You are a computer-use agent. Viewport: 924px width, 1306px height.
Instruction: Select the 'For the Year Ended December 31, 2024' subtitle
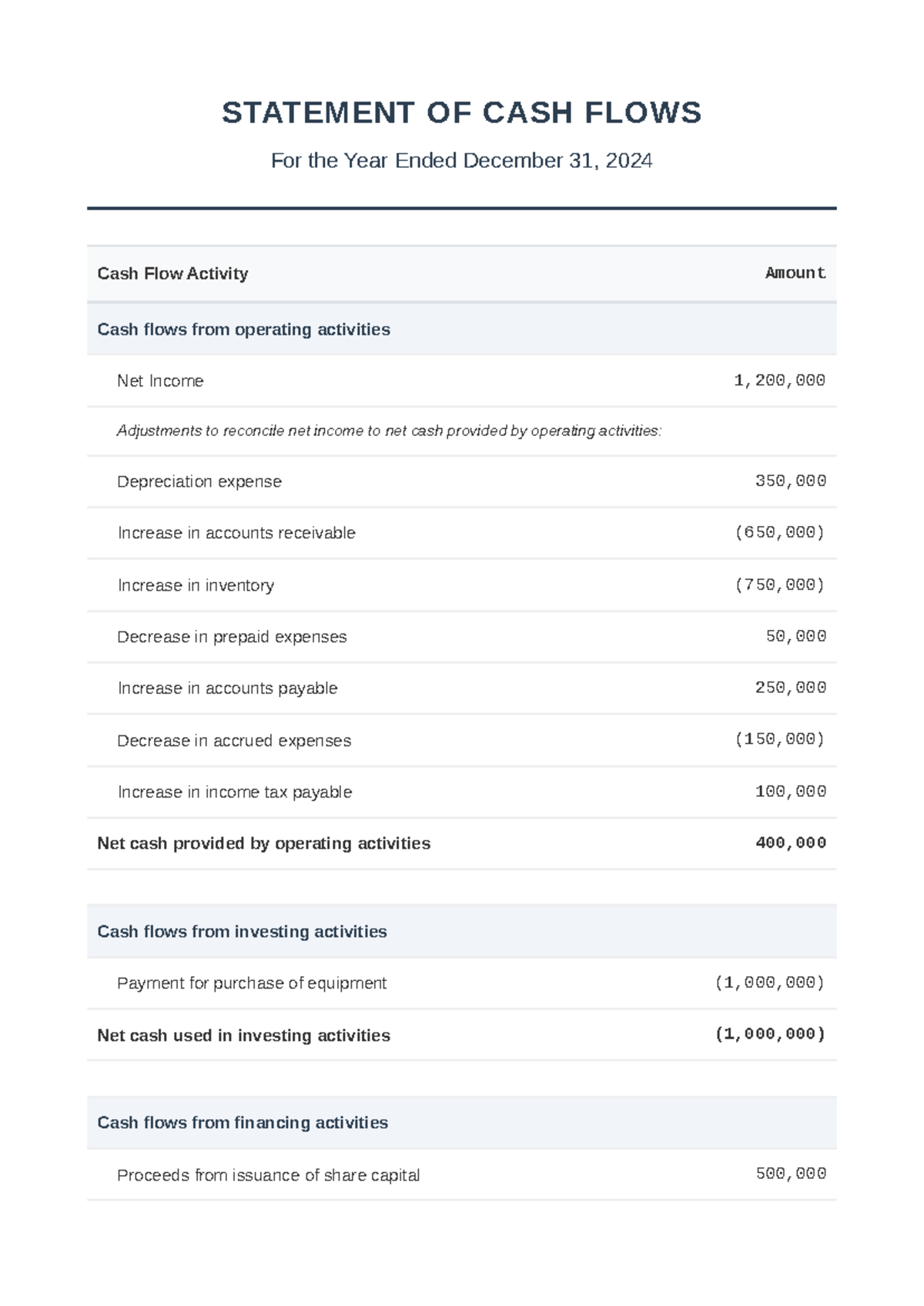pos(461,160)
